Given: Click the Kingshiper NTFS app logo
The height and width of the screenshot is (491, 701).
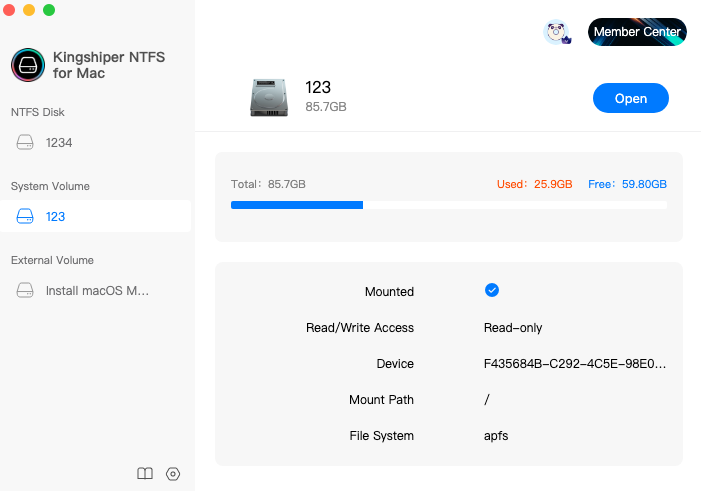Looking at the screenshot, I should point(28,65).
